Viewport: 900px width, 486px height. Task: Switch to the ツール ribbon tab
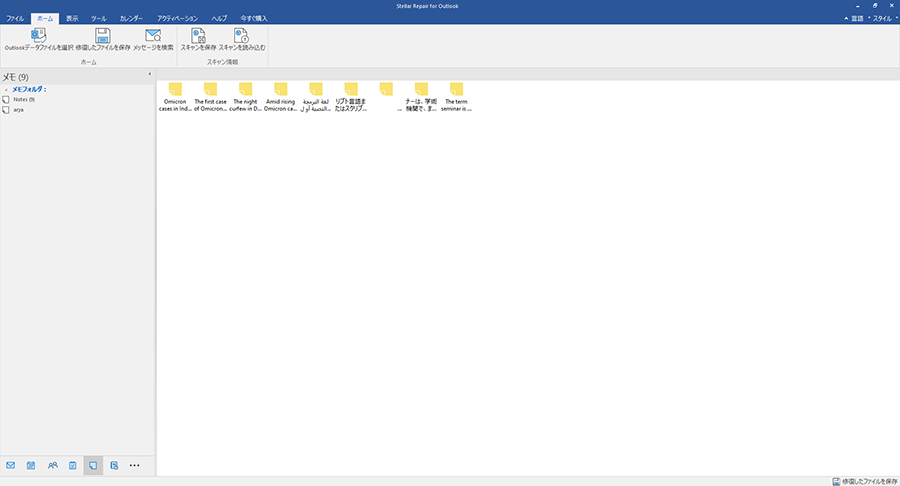click(98, 19)
